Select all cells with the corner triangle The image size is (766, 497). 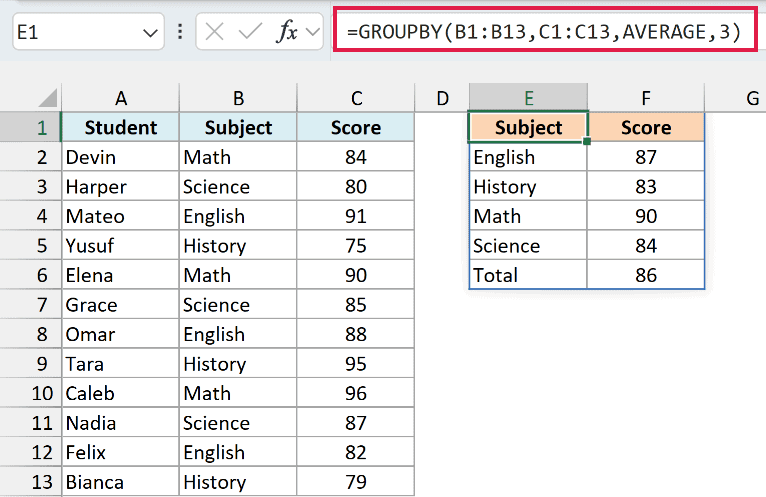[48, 97]
